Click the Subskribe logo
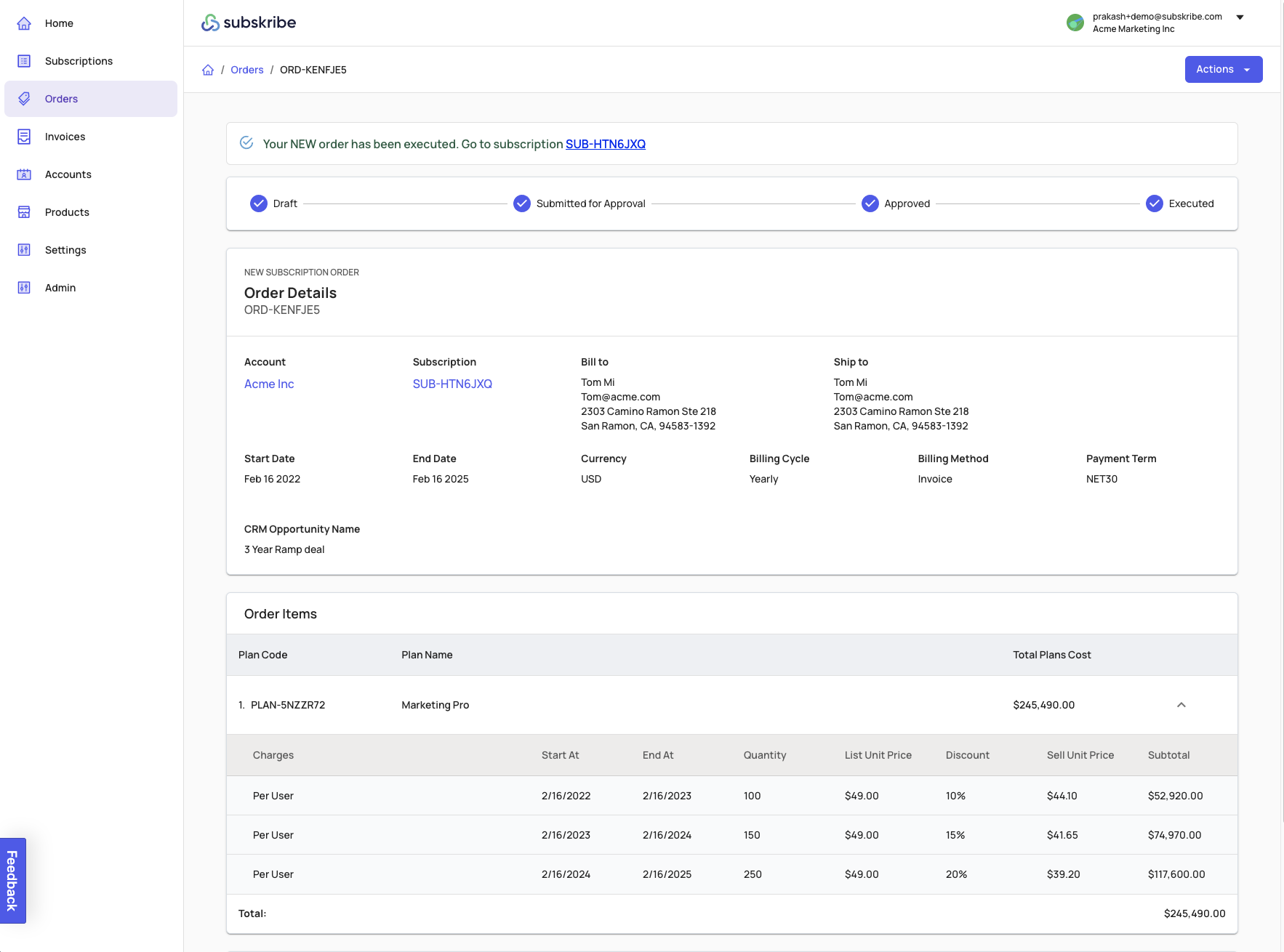 [249, 23]
